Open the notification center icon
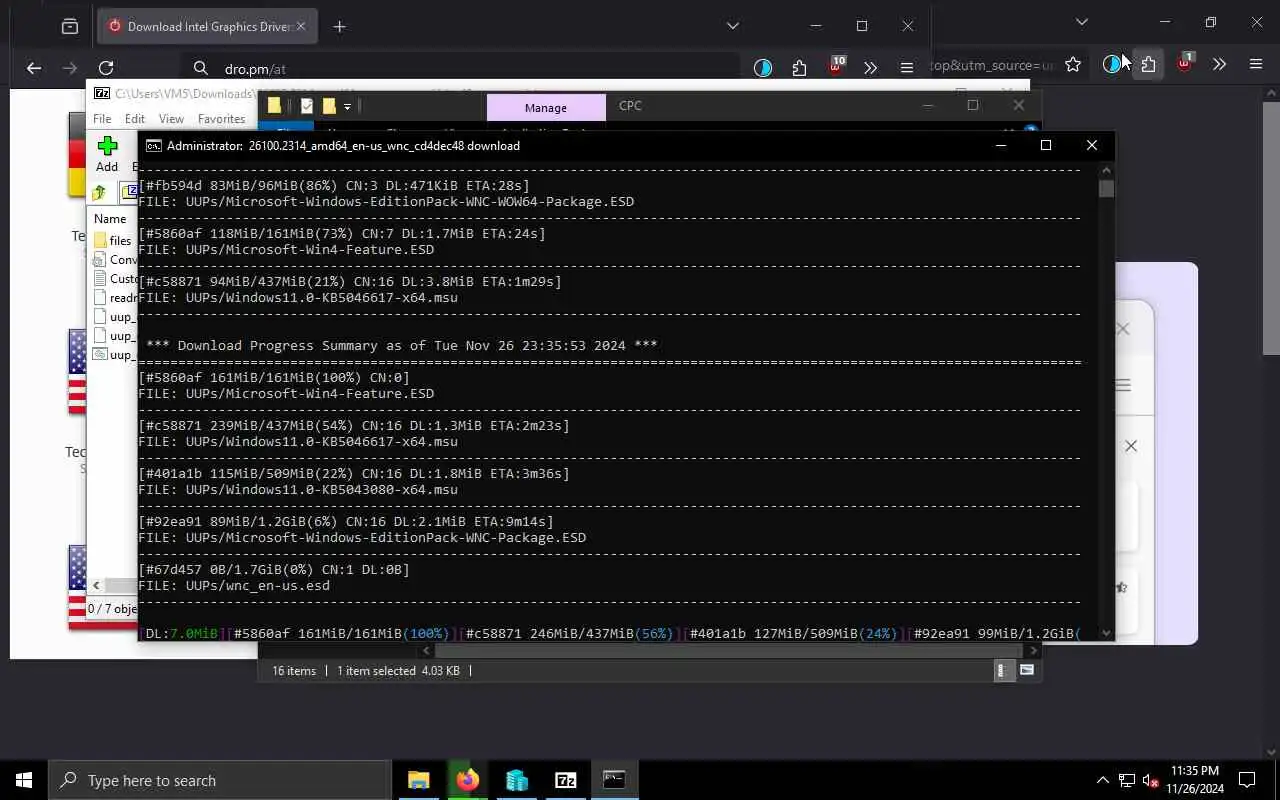1280x800 pixels. pos(1247,780)
